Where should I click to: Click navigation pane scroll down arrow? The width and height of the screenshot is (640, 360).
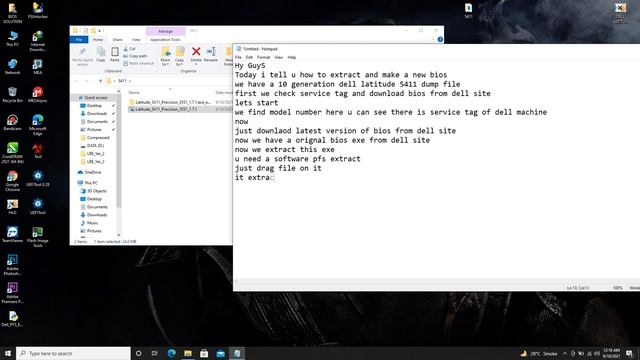[119, 235]
